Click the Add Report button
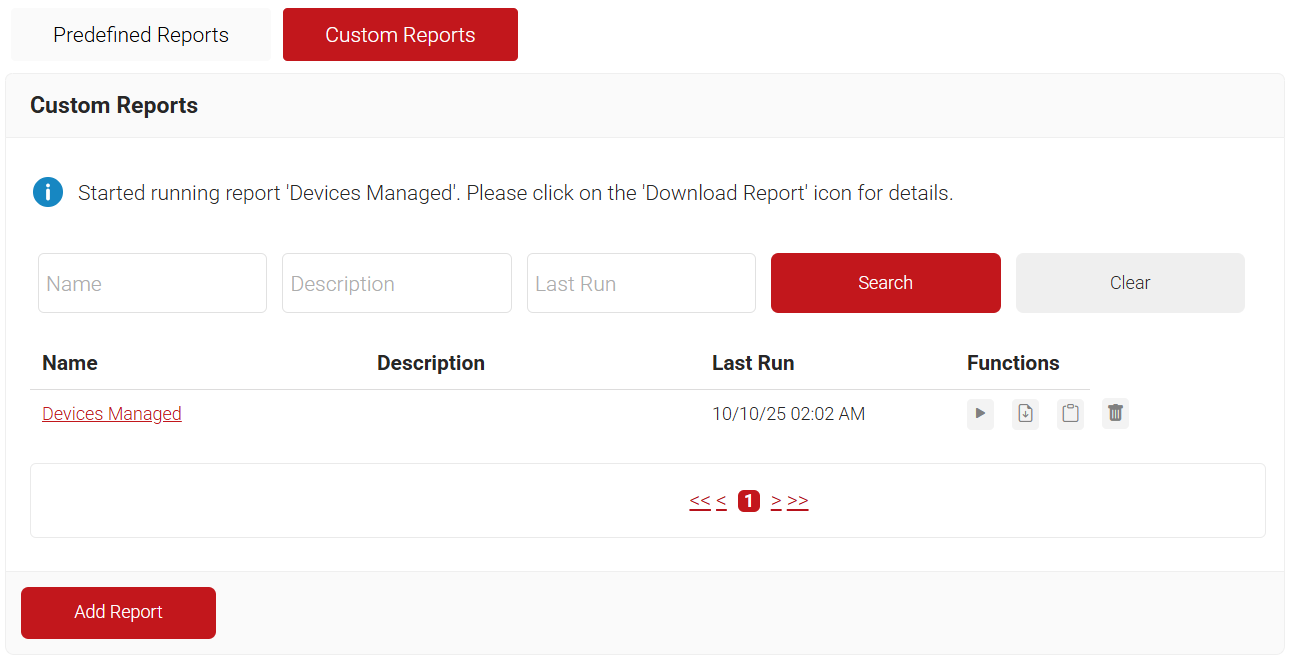 point(118,612)
